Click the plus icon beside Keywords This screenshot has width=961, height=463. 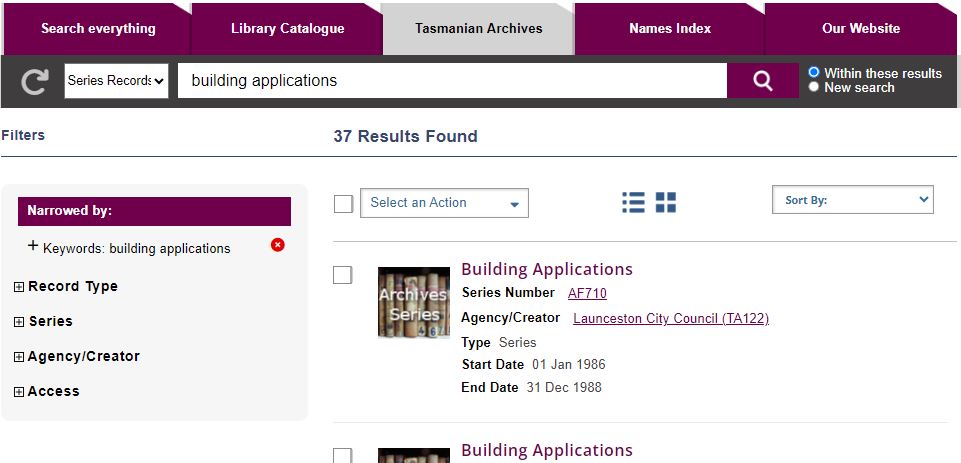coord(33,246)
